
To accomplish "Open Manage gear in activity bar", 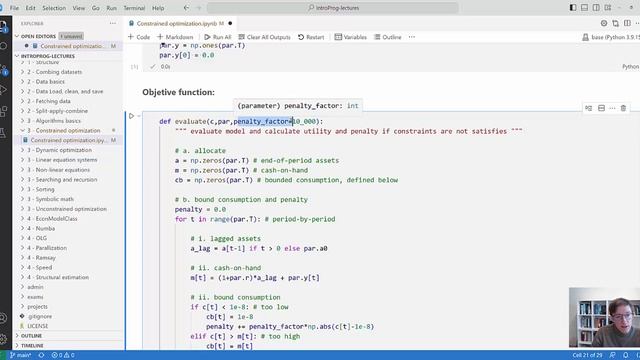I will pyautogui.click(x=3, y=338).
